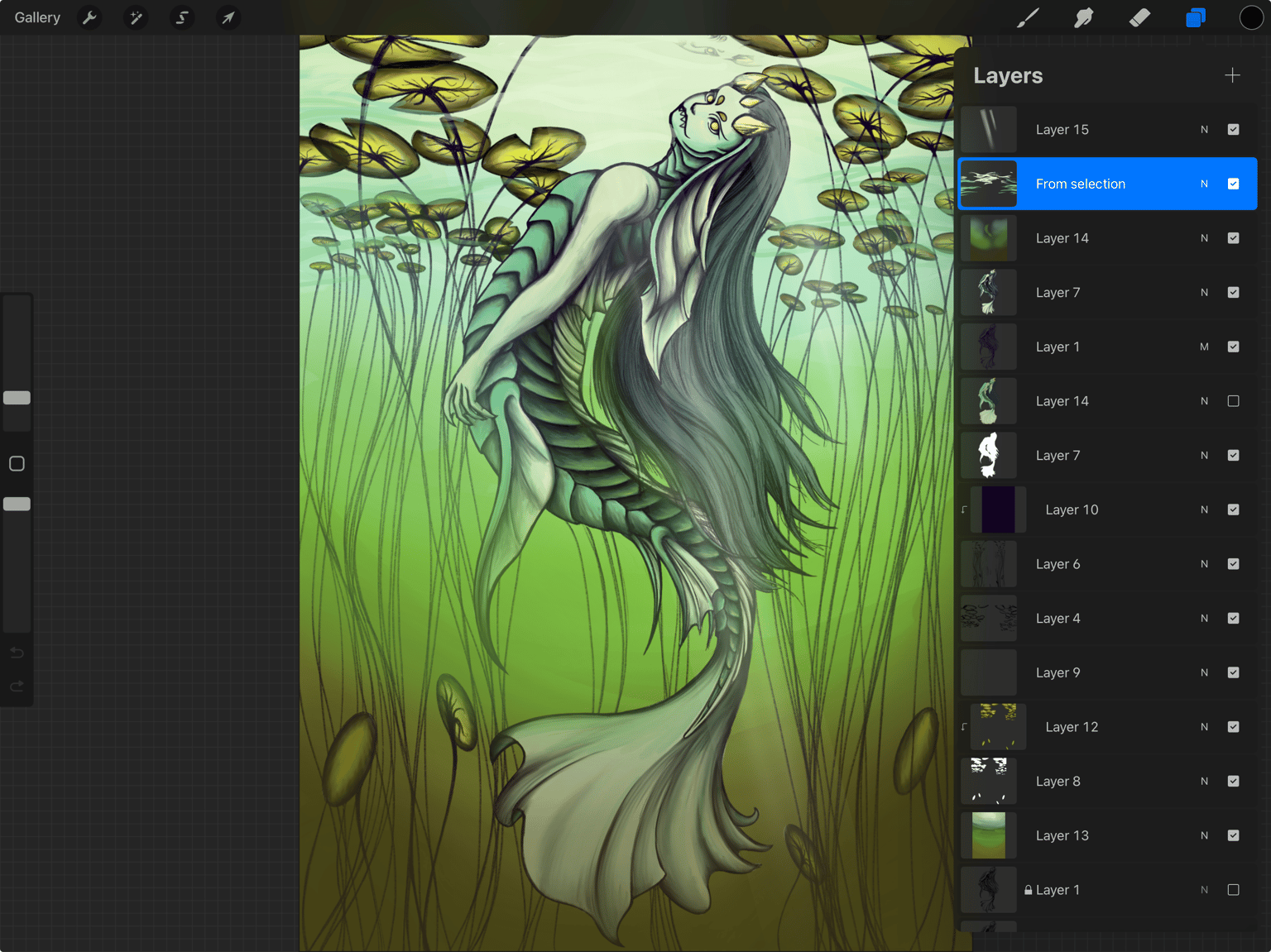Select Layer 12 by its name
Screen dimensions: 1271x952
[1072, 727]
